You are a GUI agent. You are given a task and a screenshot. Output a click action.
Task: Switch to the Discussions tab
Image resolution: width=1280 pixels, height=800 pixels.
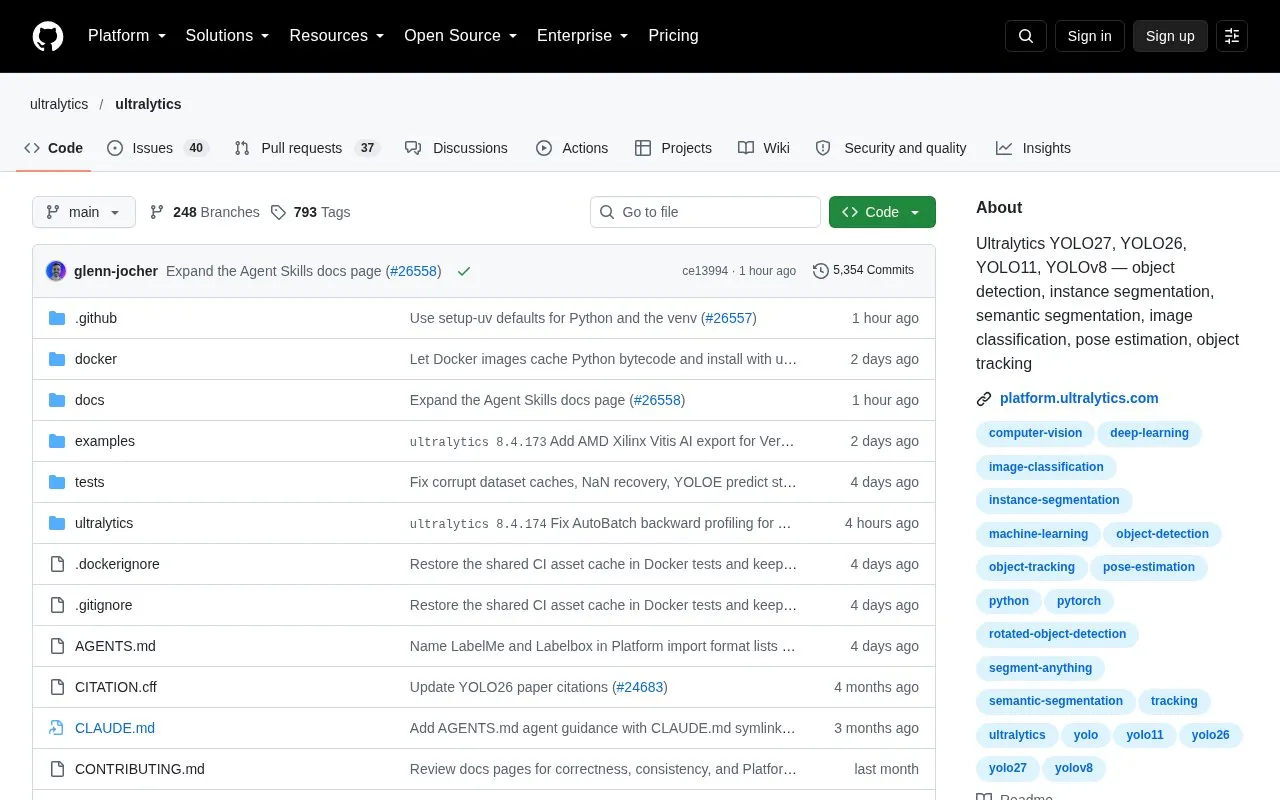[x=456, y=148]
